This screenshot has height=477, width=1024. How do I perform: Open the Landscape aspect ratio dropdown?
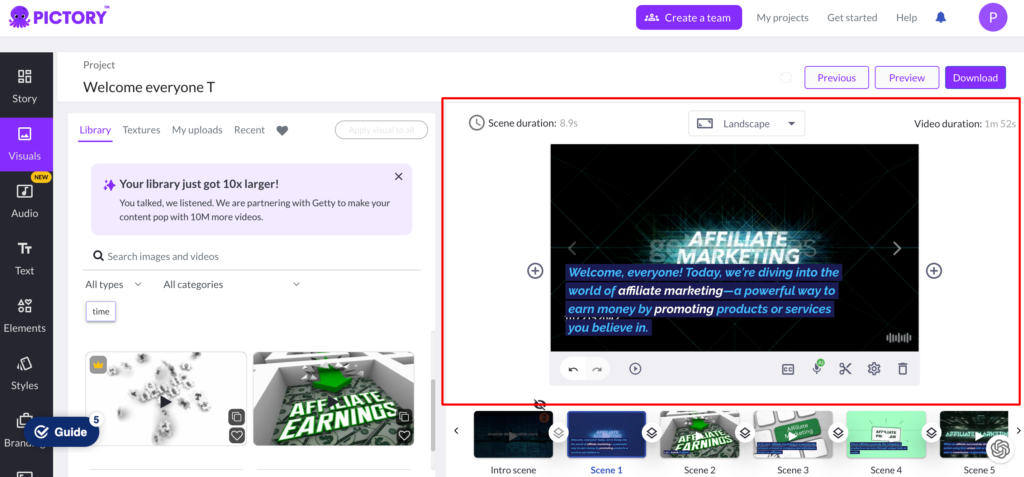tap(746, 123)
